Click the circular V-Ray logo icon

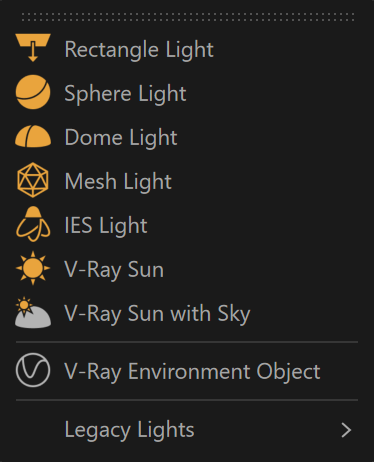33,370
